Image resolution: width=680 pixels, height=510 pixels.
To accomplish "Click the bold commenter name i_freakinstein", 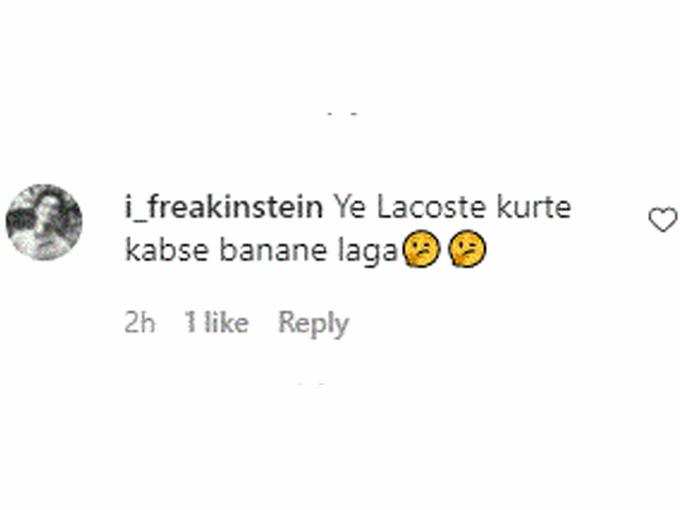I will pyautogui.click(x=224, y=208).
